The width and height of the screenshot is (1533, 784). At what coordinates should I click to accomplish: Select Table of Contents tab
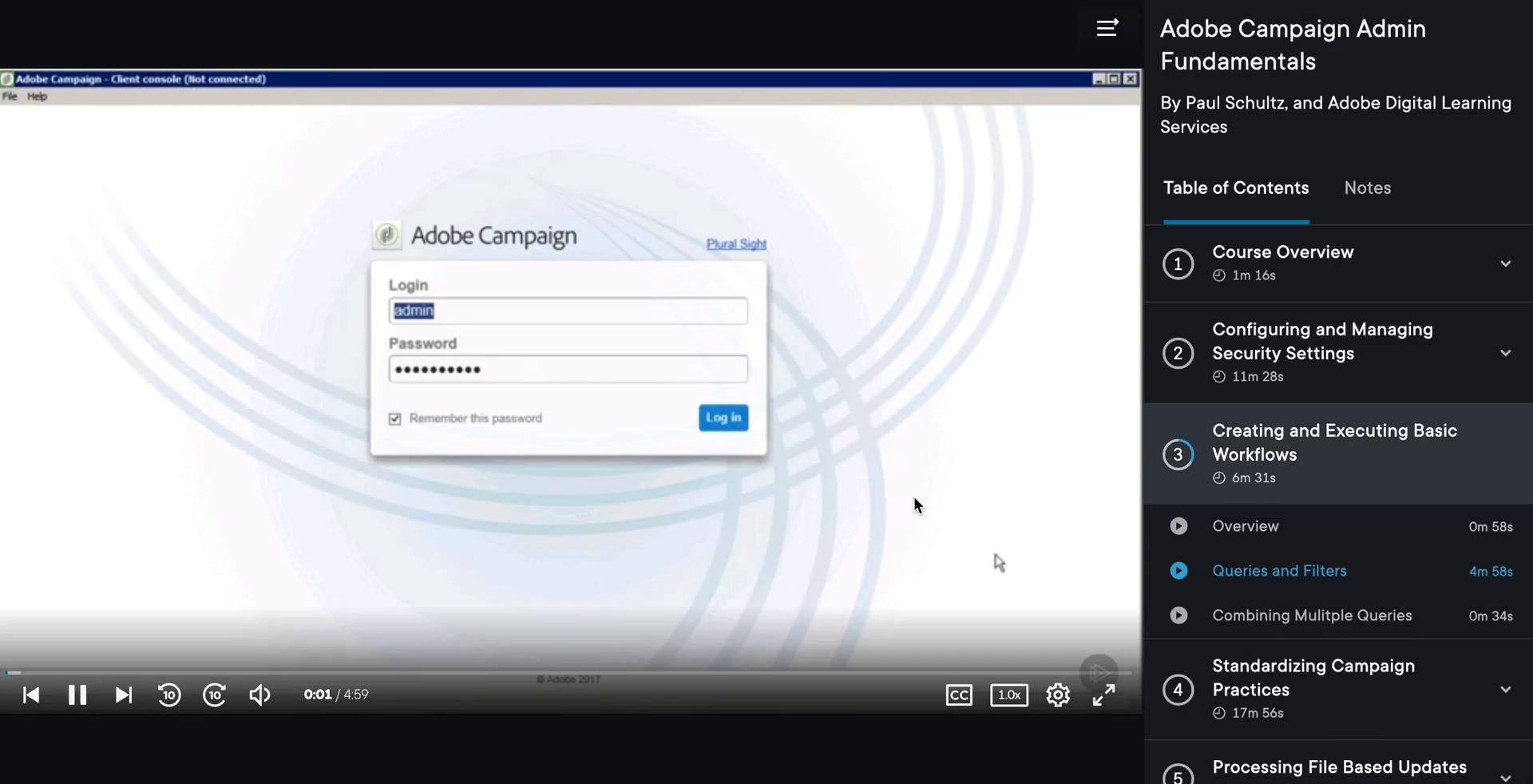pos(1236,188)
